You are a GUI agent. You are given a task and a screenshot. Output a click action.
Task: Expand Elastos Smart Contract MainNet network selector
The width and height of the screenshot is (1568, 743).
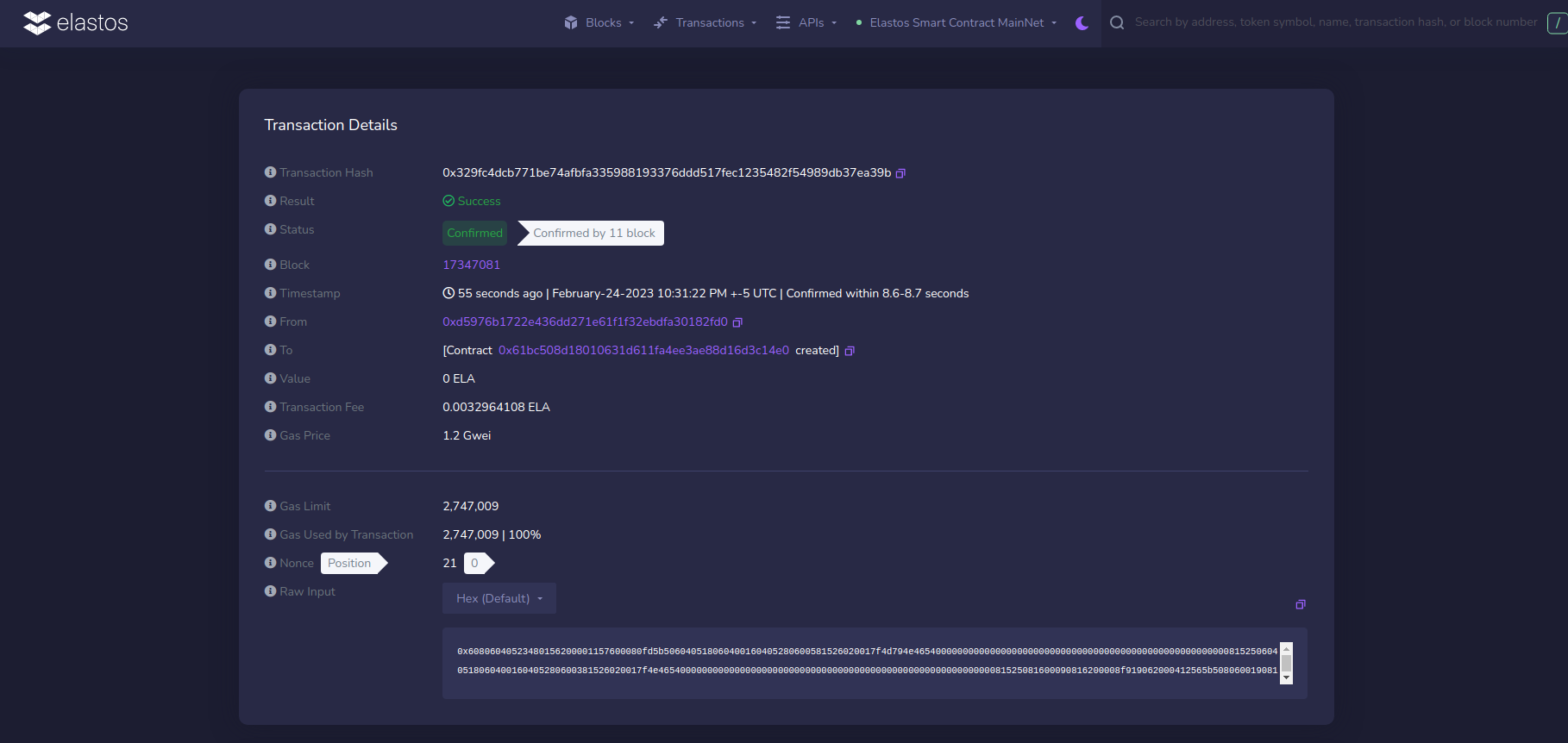pos(956,23)
